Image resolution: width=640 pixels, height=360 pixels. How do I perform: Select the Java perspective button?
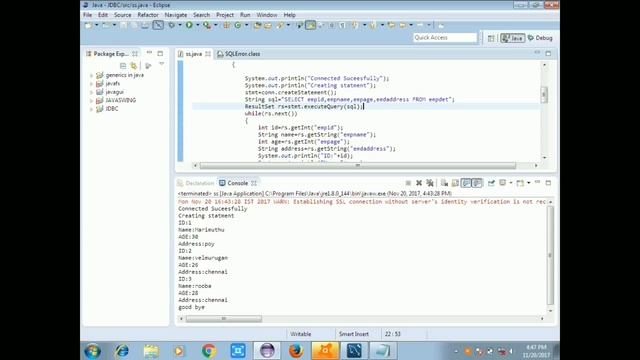click(x=513, y=38)
